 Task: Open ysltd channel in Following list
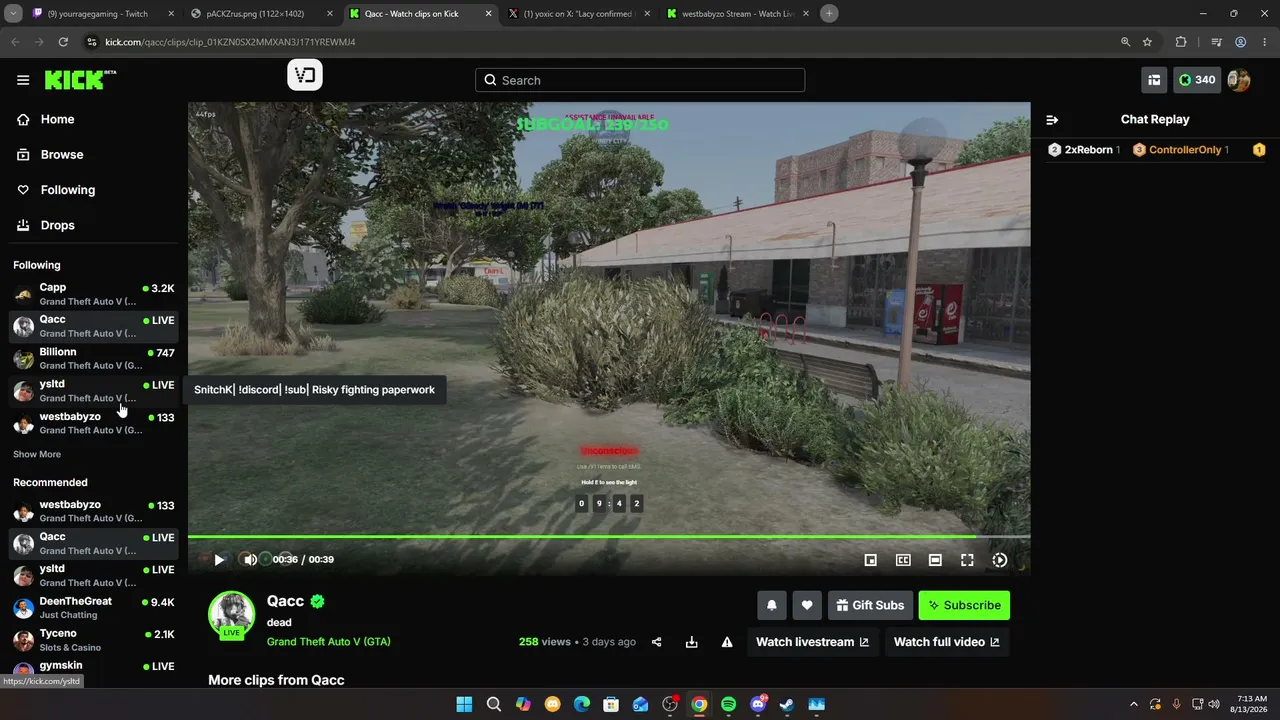tap(94, 390)
